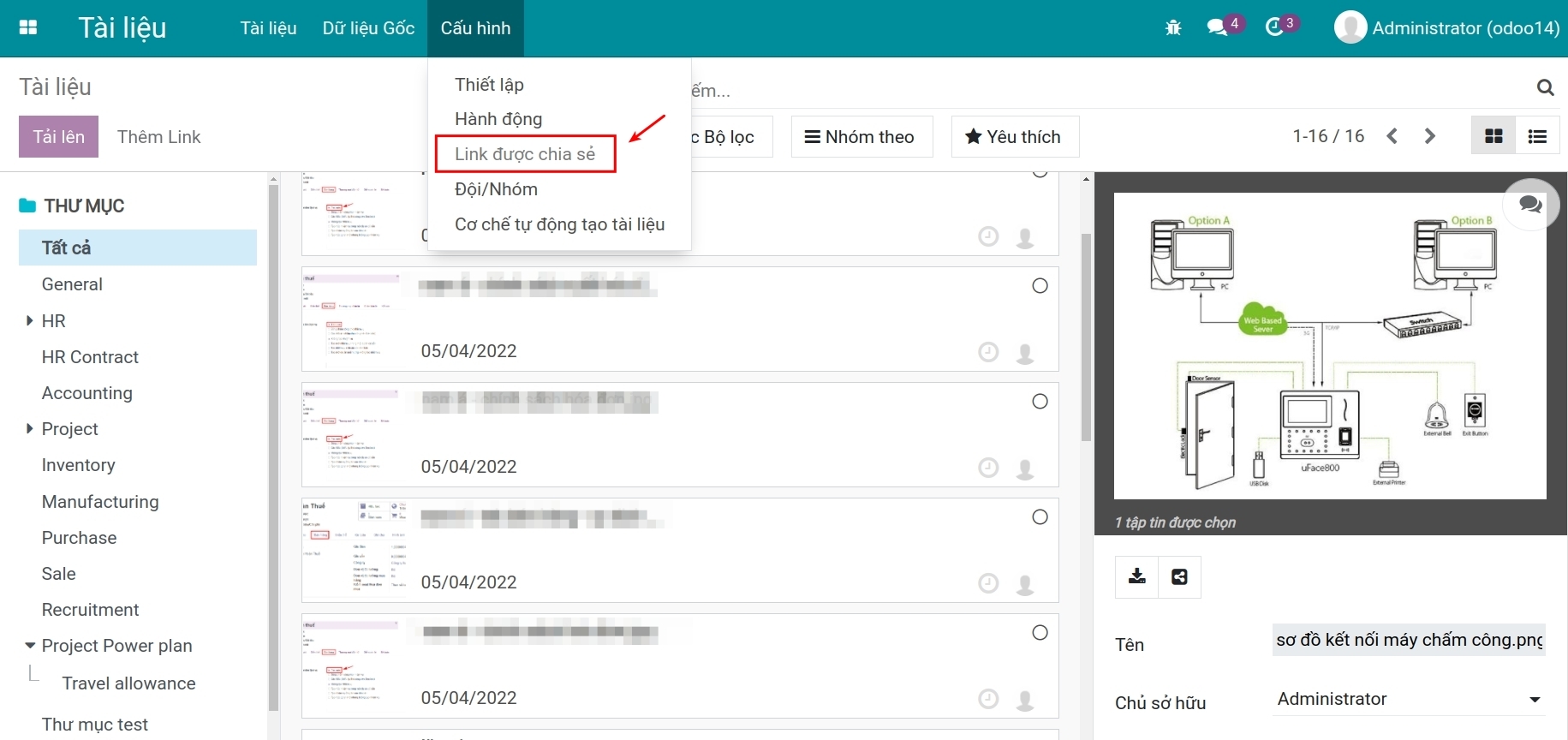Click activity clock on first document card

[988, 236]
